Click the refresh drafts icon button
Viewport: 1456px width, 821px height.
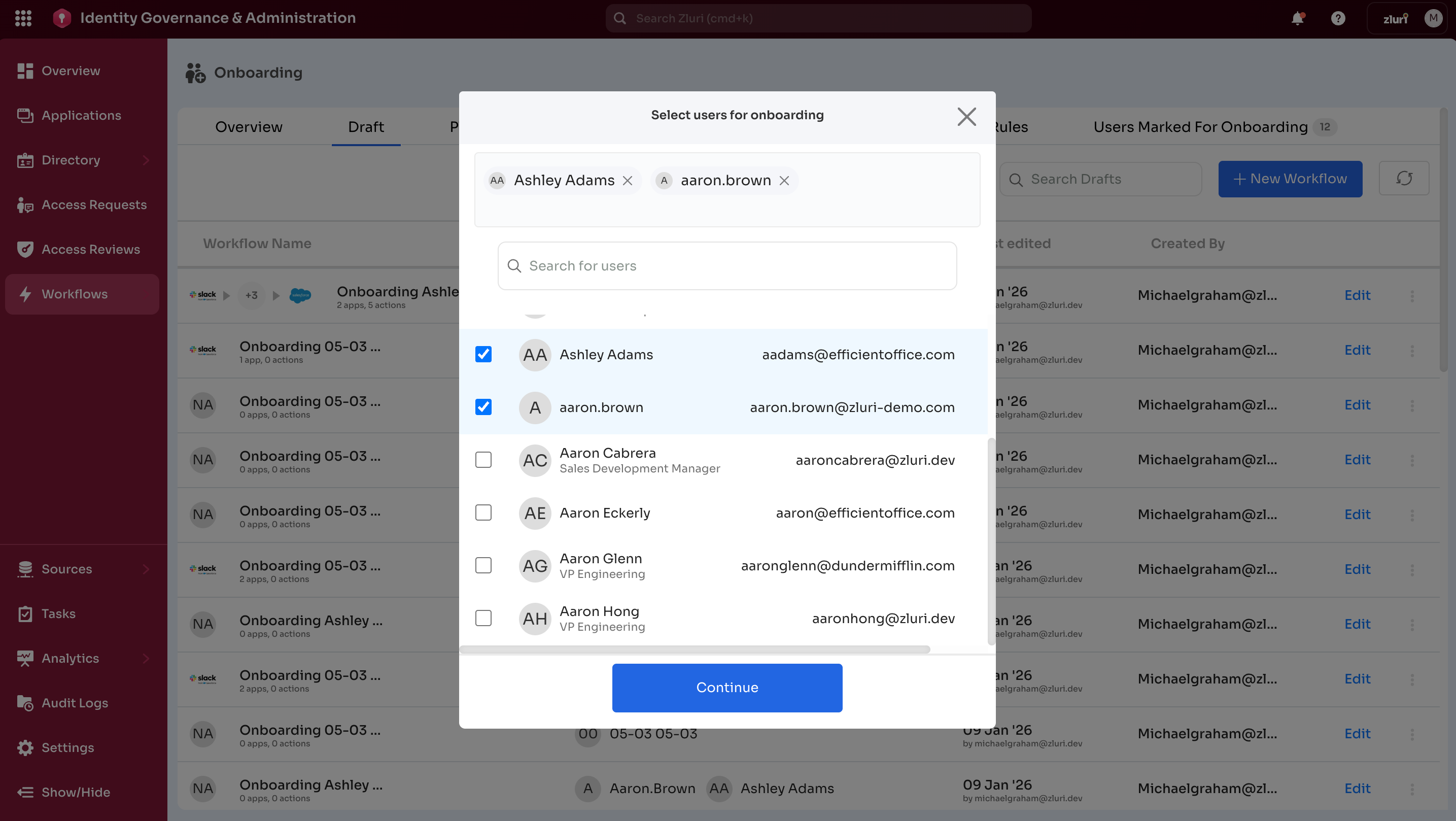click(1403, 179)
